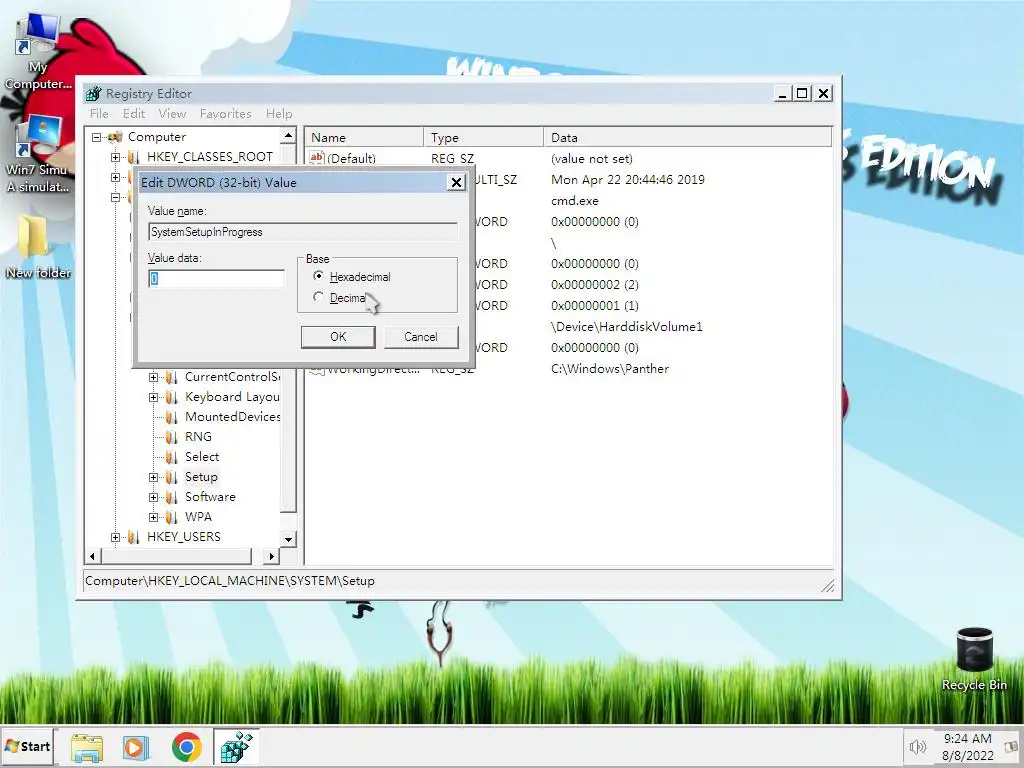The width and height of the screenshot is (1024, 768).
Task: Cancel the Edit DWORD dialog
Action: pos(421,337)
